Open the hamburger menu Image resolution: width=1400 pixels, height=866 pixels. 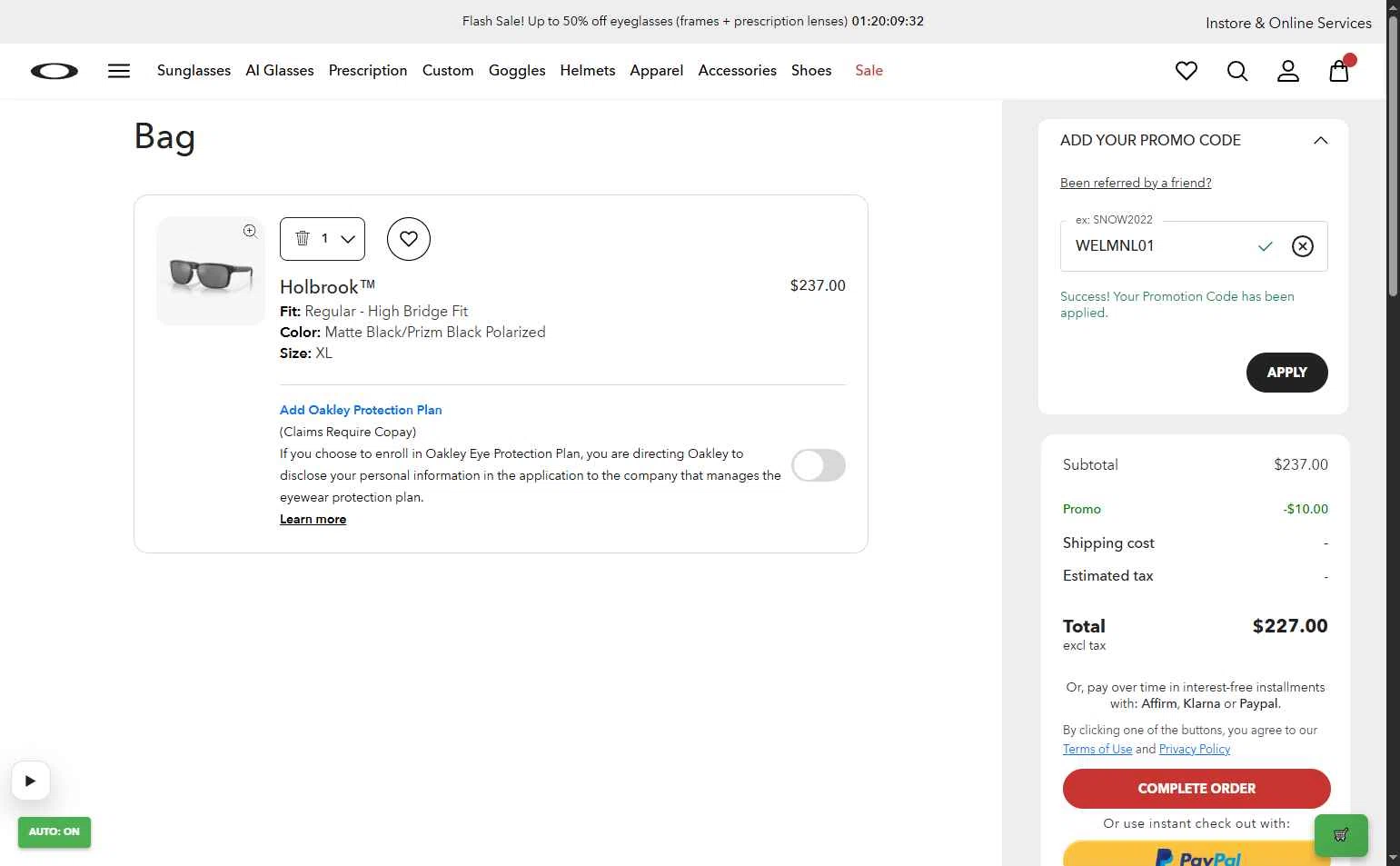pos(119,71)
